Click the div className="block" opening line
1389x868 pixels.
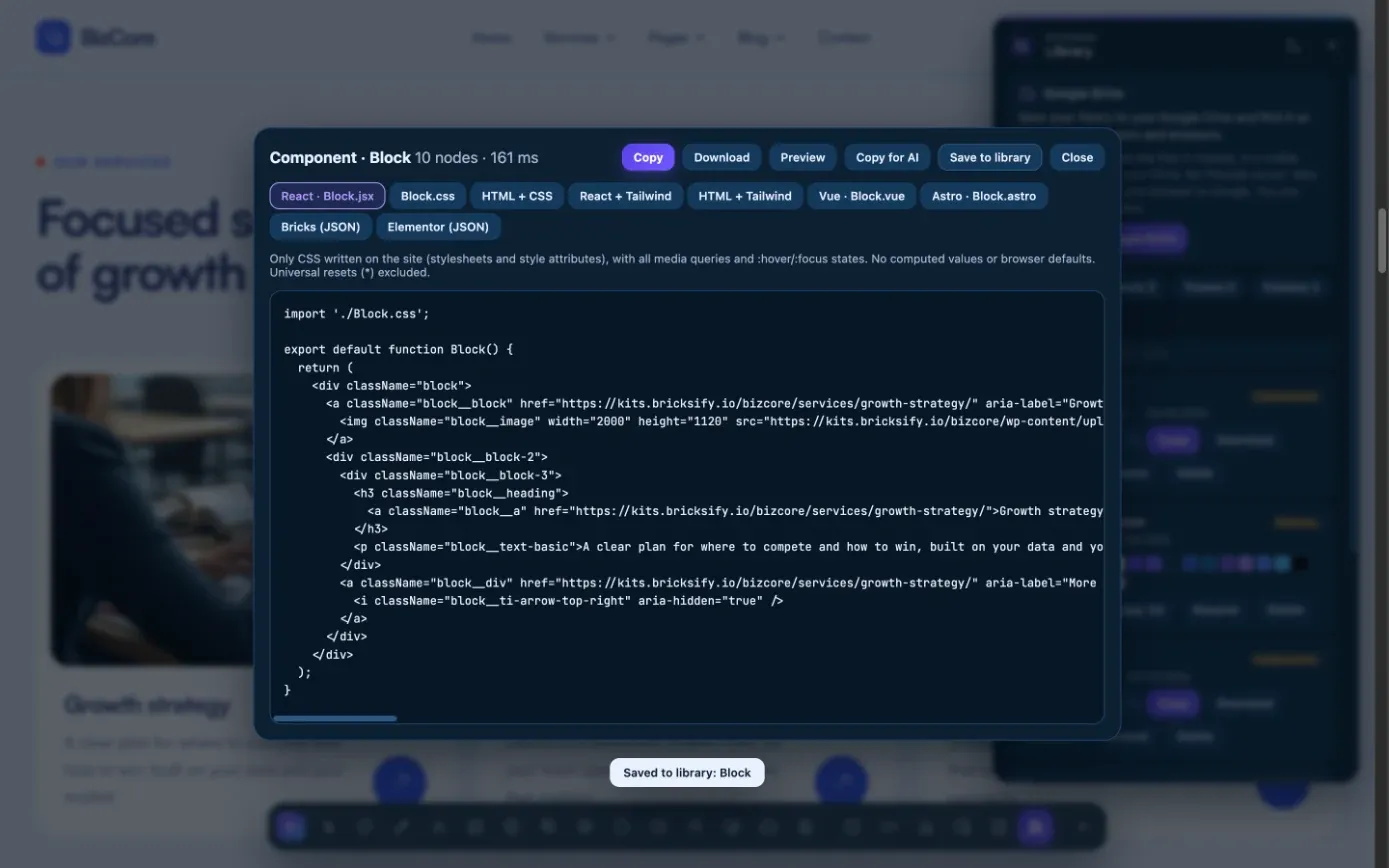click(x=391, y=385)
